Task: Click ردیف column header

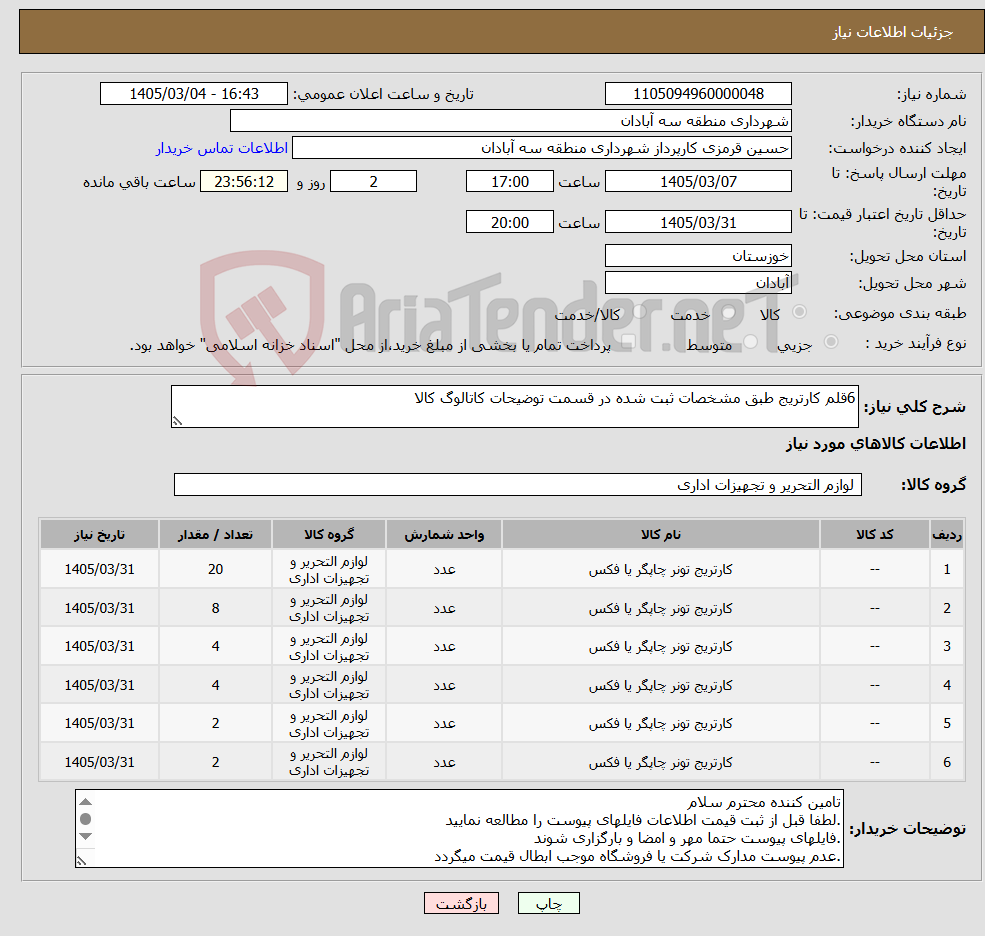Action: coord(947,535)
